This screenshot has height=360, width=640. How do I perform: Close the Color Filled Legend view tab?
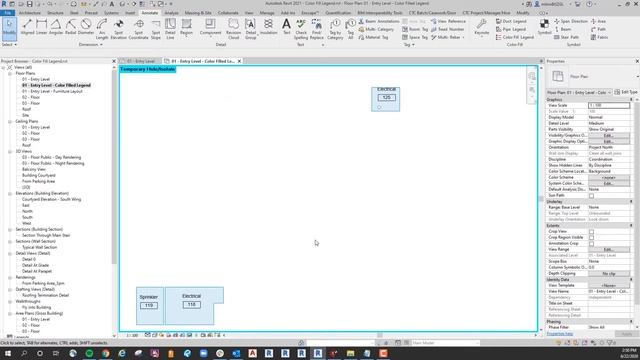coord(239,61)
